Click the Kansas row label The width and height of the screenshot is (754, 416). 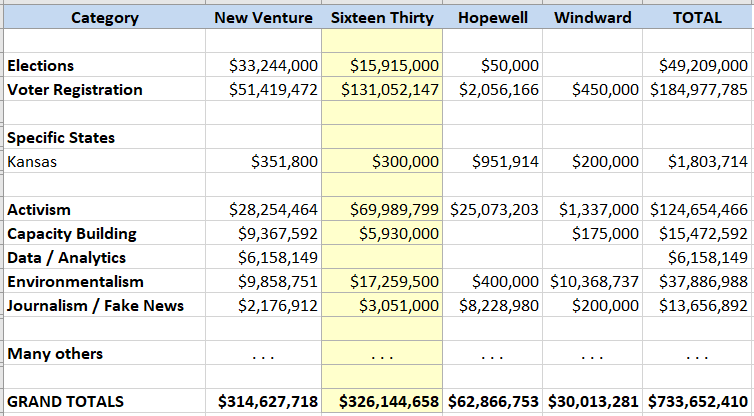pos(32,162)
